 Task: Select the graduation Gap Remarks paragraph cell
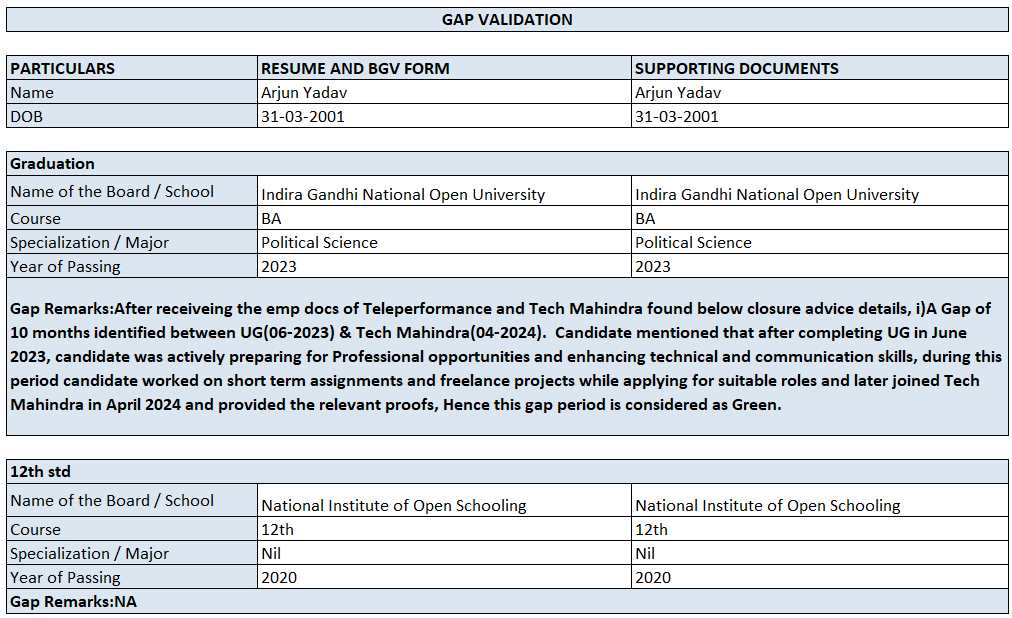(507, 356)
